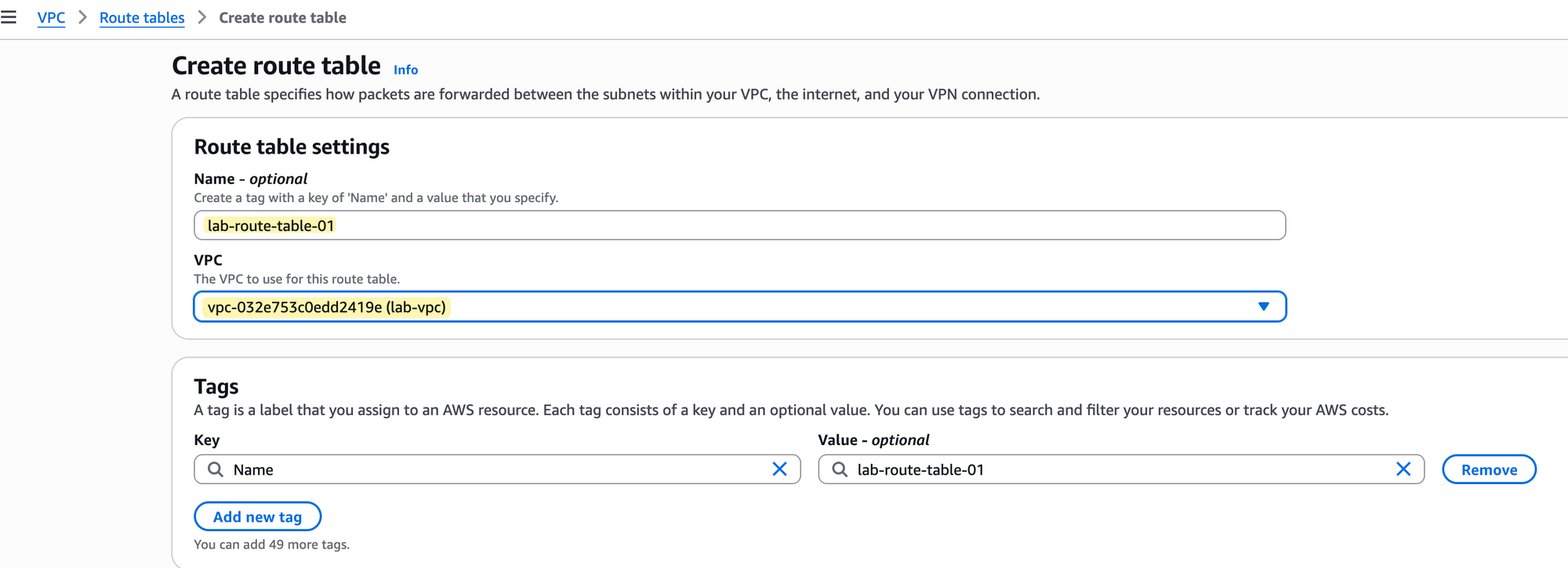Viewport: 1568px width, 568px height.
Task: Click the search icon in the Value field
Action: point(839,469)
